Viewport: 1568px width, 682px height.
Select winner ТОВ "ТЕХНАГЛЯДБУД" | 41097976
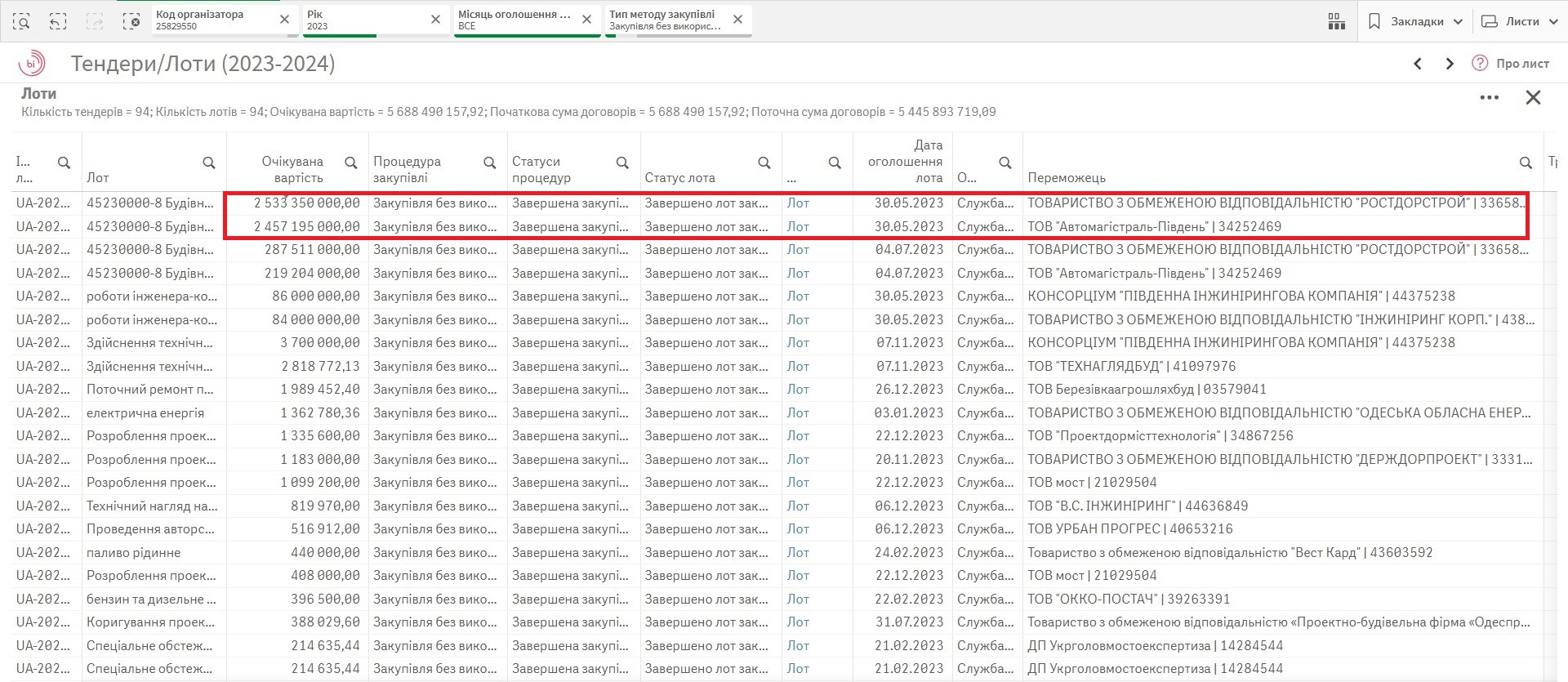(x=1283, y=366)
